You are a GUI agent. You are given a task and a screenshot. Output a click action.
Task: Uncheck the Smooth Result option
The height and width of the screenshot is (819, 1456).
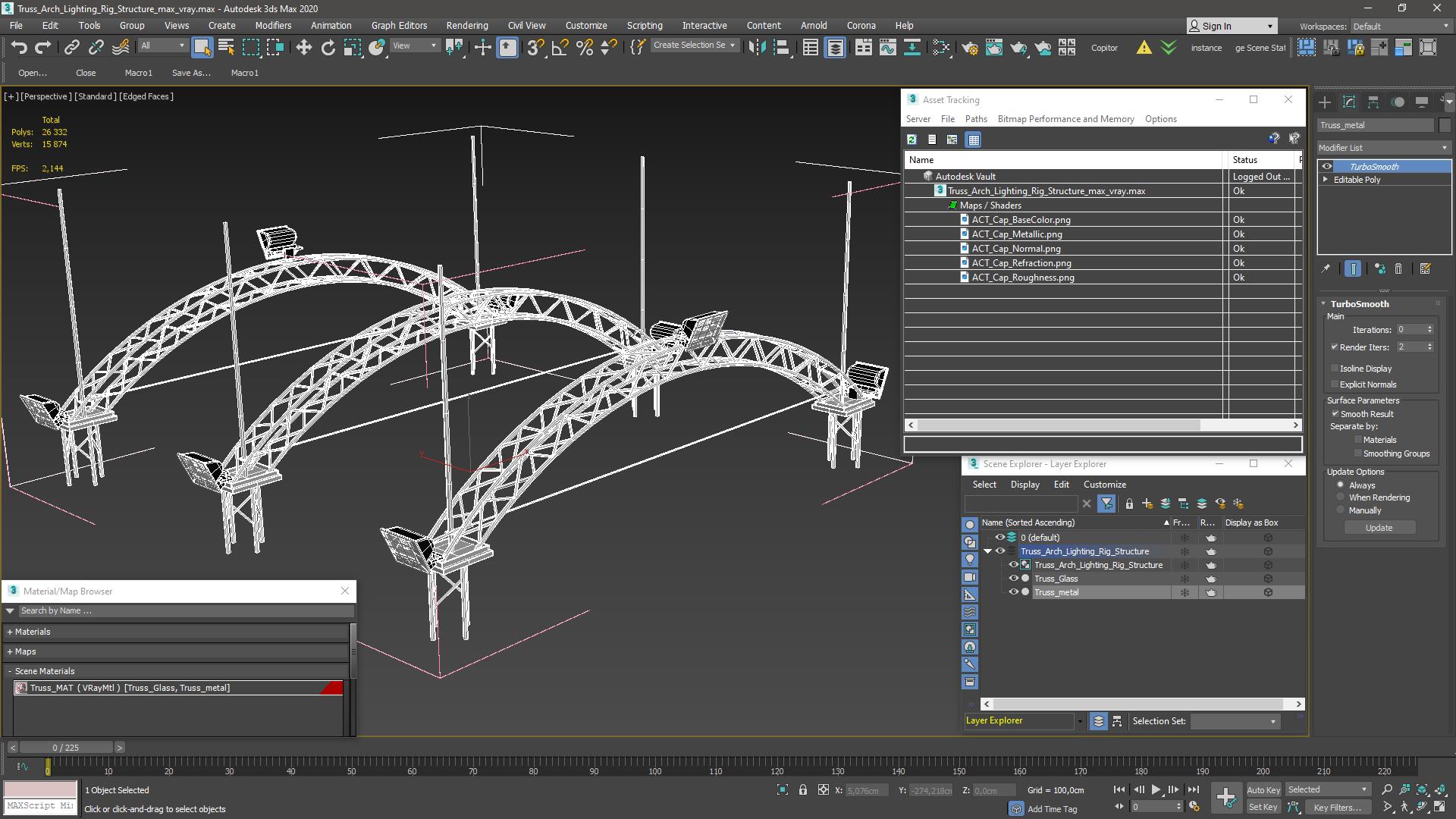click(1335, 414)
